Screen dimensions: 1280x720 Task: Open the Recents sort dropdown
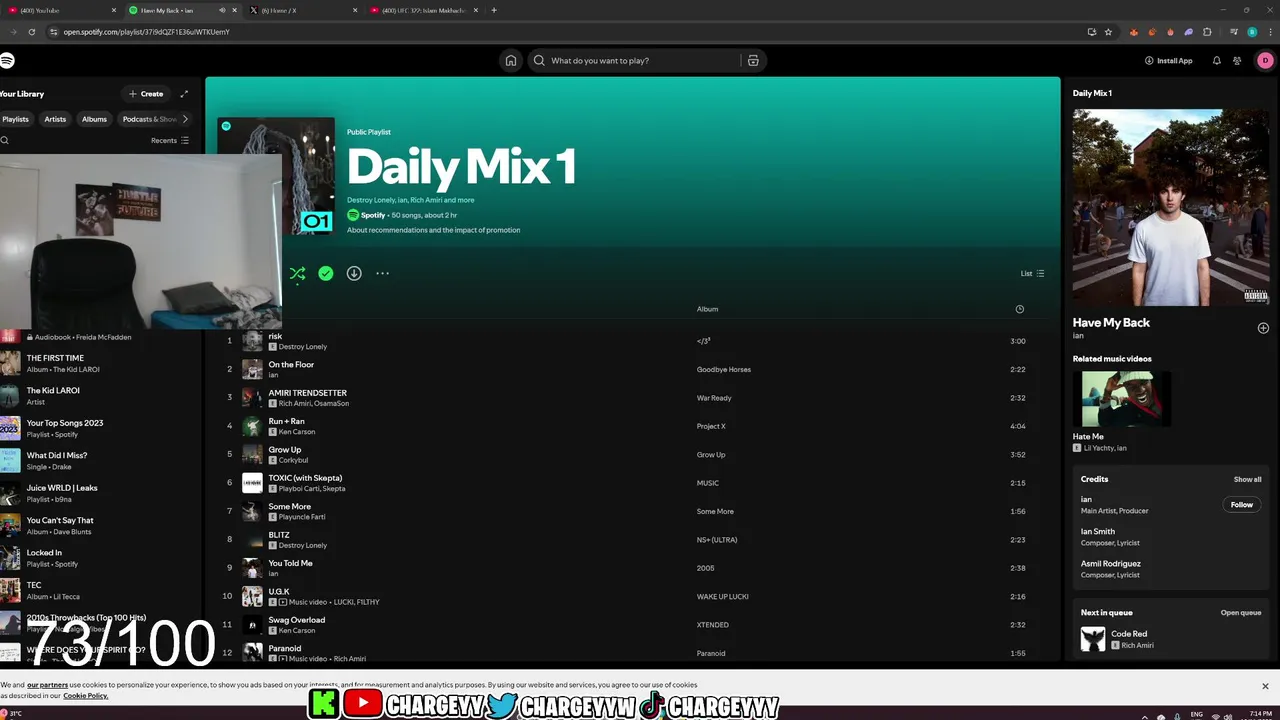tap(170, 141)
